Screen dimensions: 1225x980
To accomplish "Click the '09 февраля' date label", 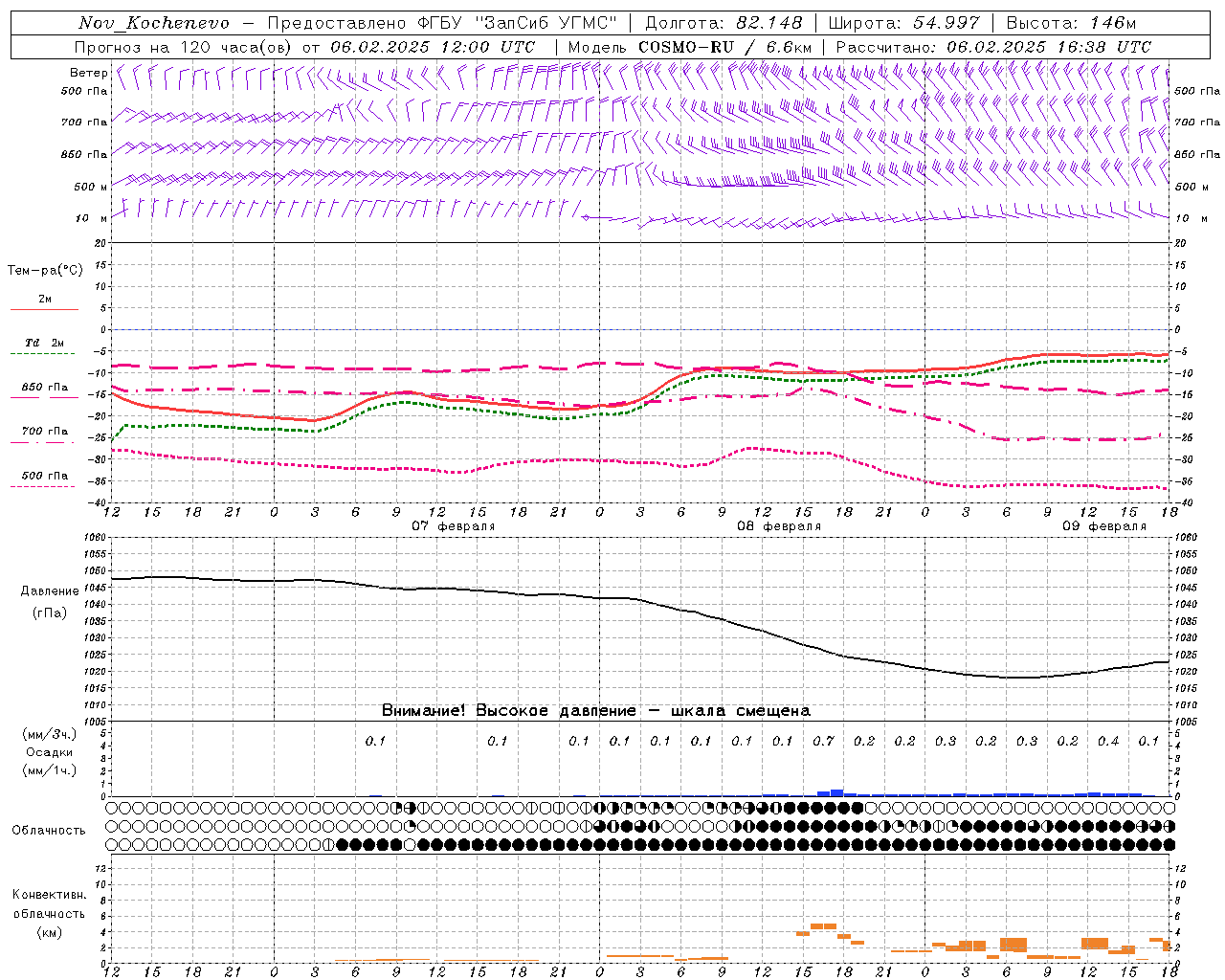I will [x=1104, y=526].
